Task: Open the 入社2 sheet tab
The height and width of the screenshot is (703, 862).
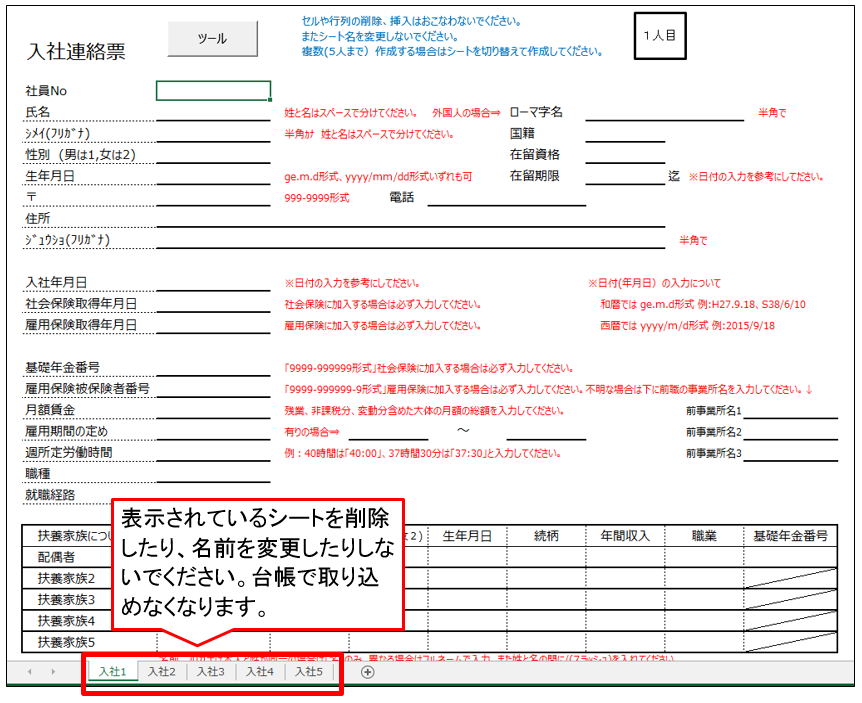Action: (161, 672)
